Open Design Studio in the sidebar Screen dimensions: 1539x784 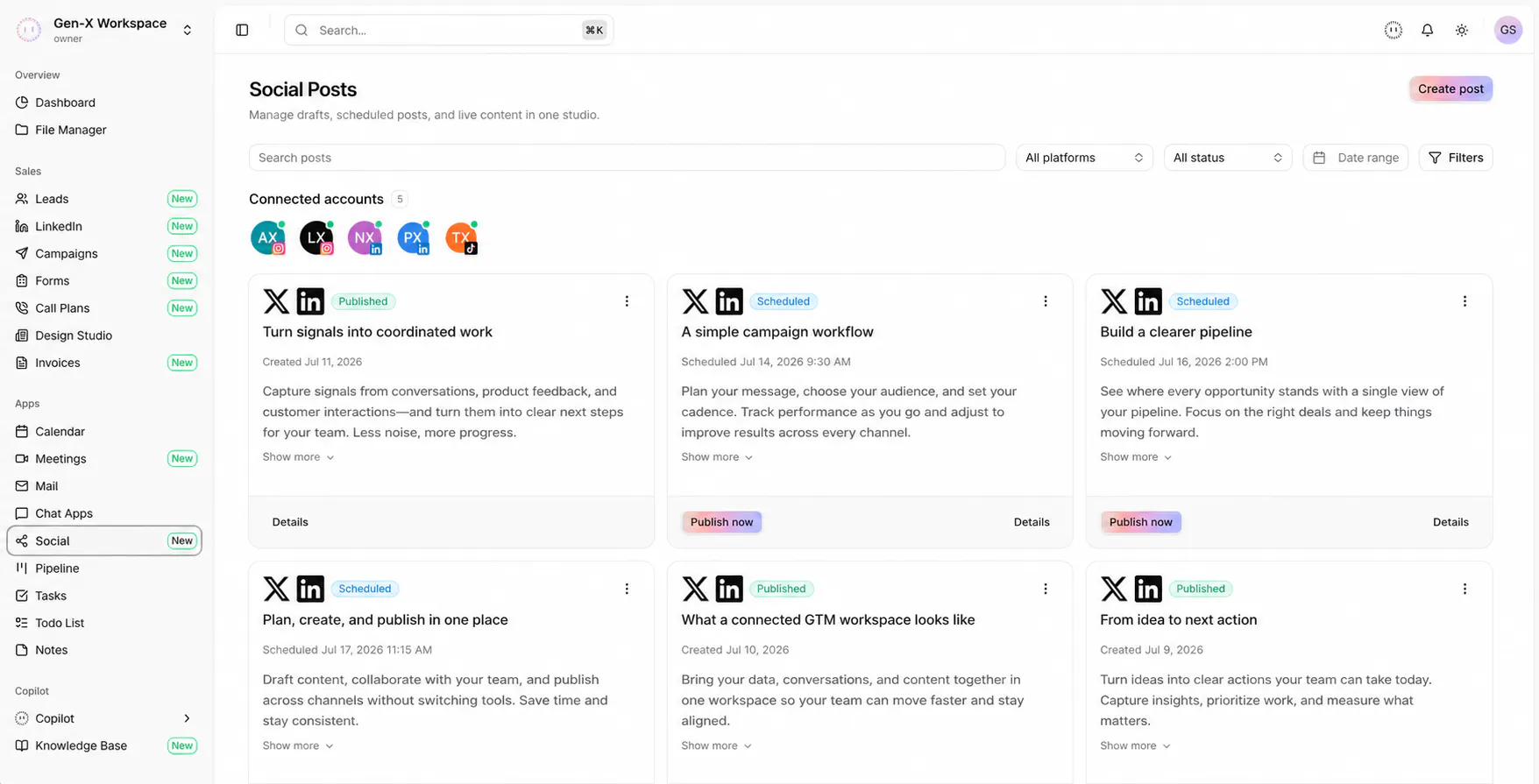104,335
